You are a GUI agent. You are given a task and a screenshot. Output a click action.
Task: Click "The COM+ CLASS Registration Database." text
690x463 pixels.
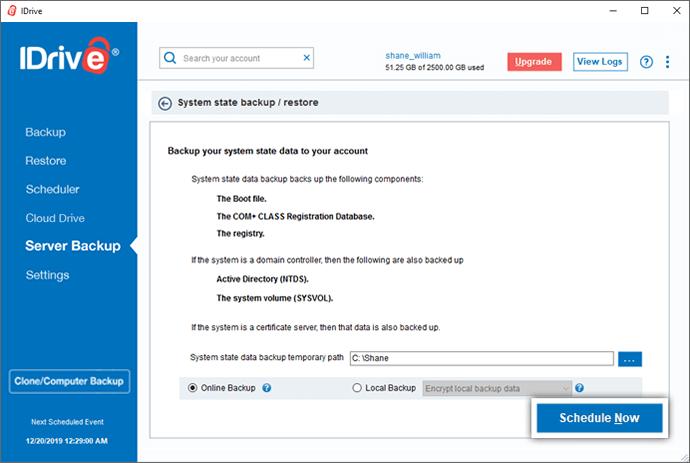295,217
